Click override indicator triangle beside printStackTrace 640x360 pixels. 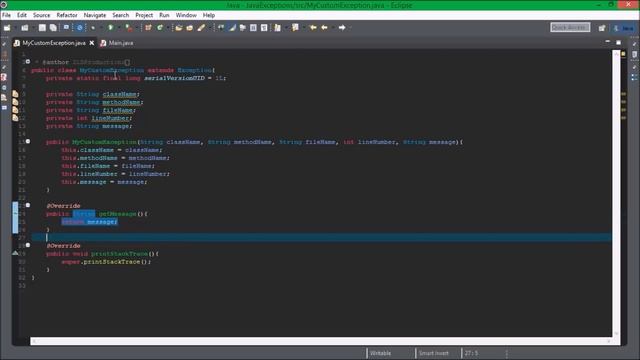(x=15, y=253)
